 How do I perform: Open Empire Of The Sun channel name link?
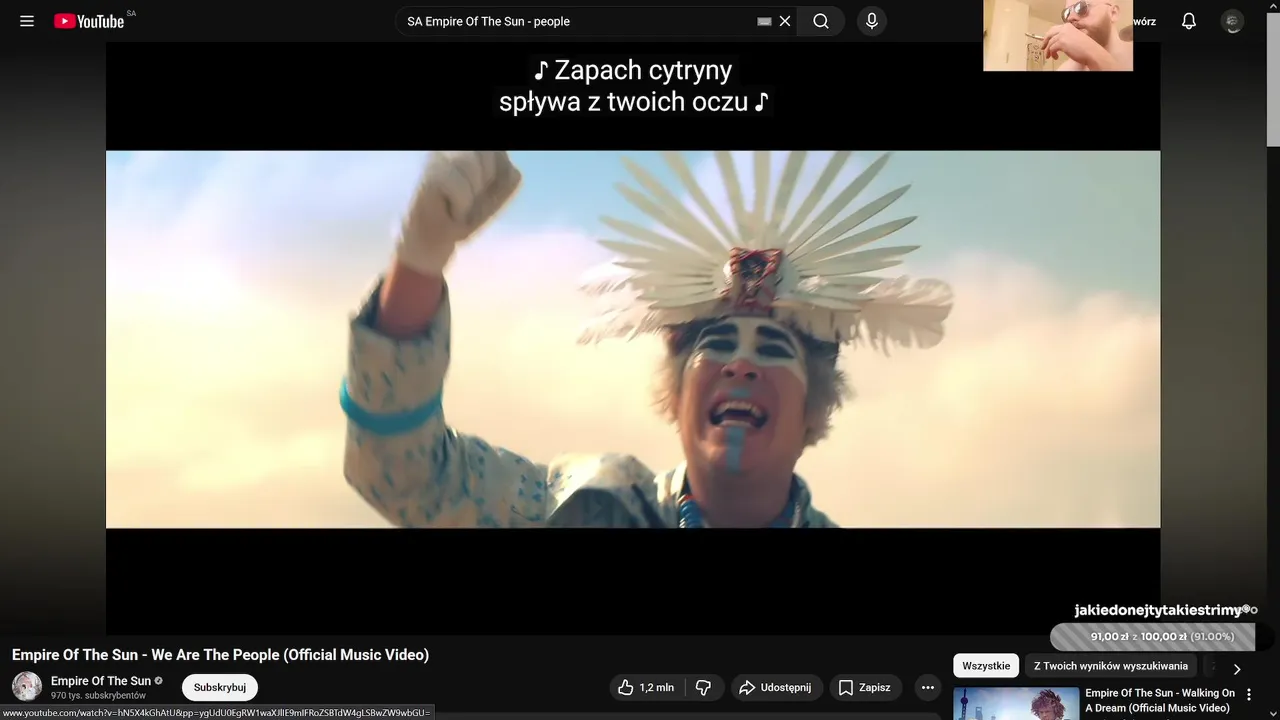click(101, 681)
